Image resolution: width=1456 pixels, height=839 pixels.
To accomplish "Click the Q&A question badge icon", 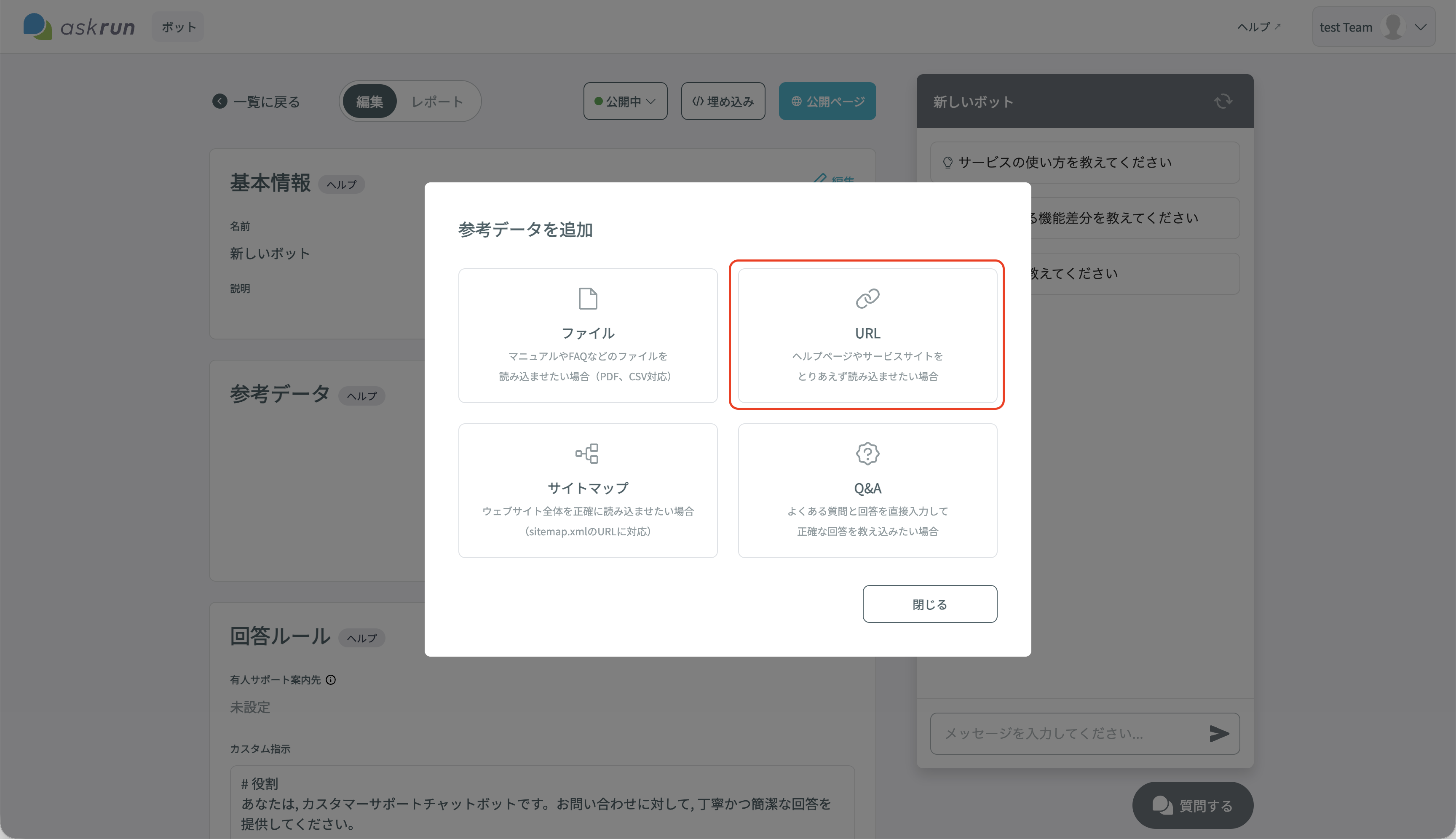I will coord(867,454).
